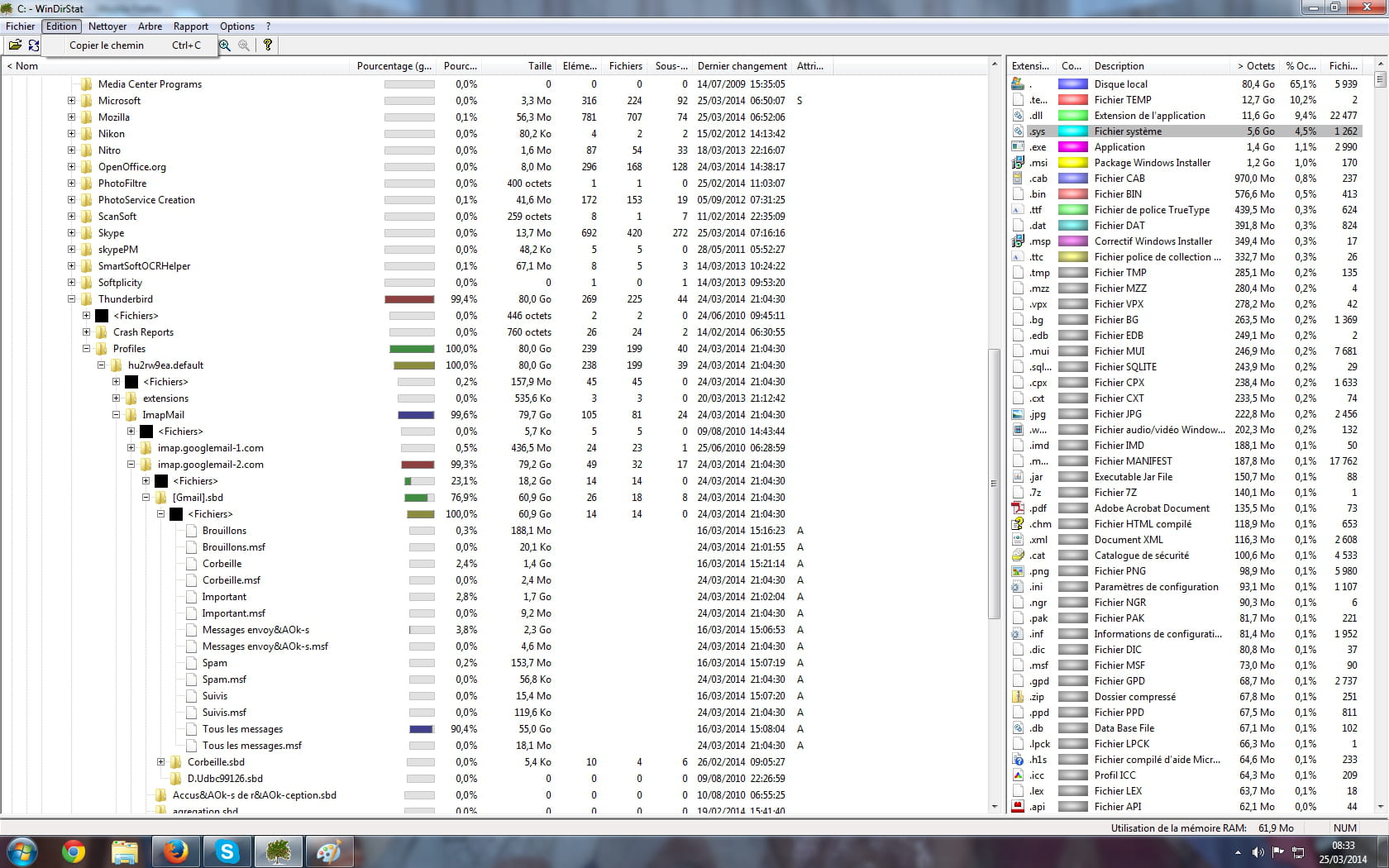The image size is (1389, 868).
Task: Click the WinDirStat tree icon in taskbar
Action: pyautogui.click(x=278, y=851)
